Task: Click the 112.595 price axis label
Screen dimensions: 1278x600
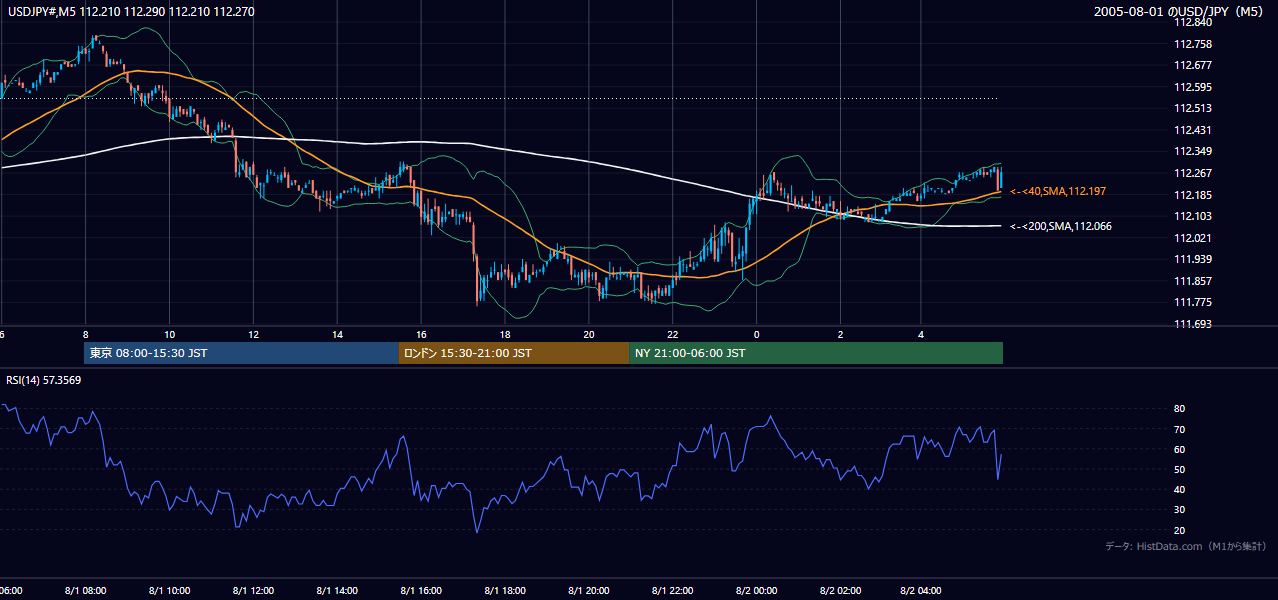Action: tap(1192, 87)
